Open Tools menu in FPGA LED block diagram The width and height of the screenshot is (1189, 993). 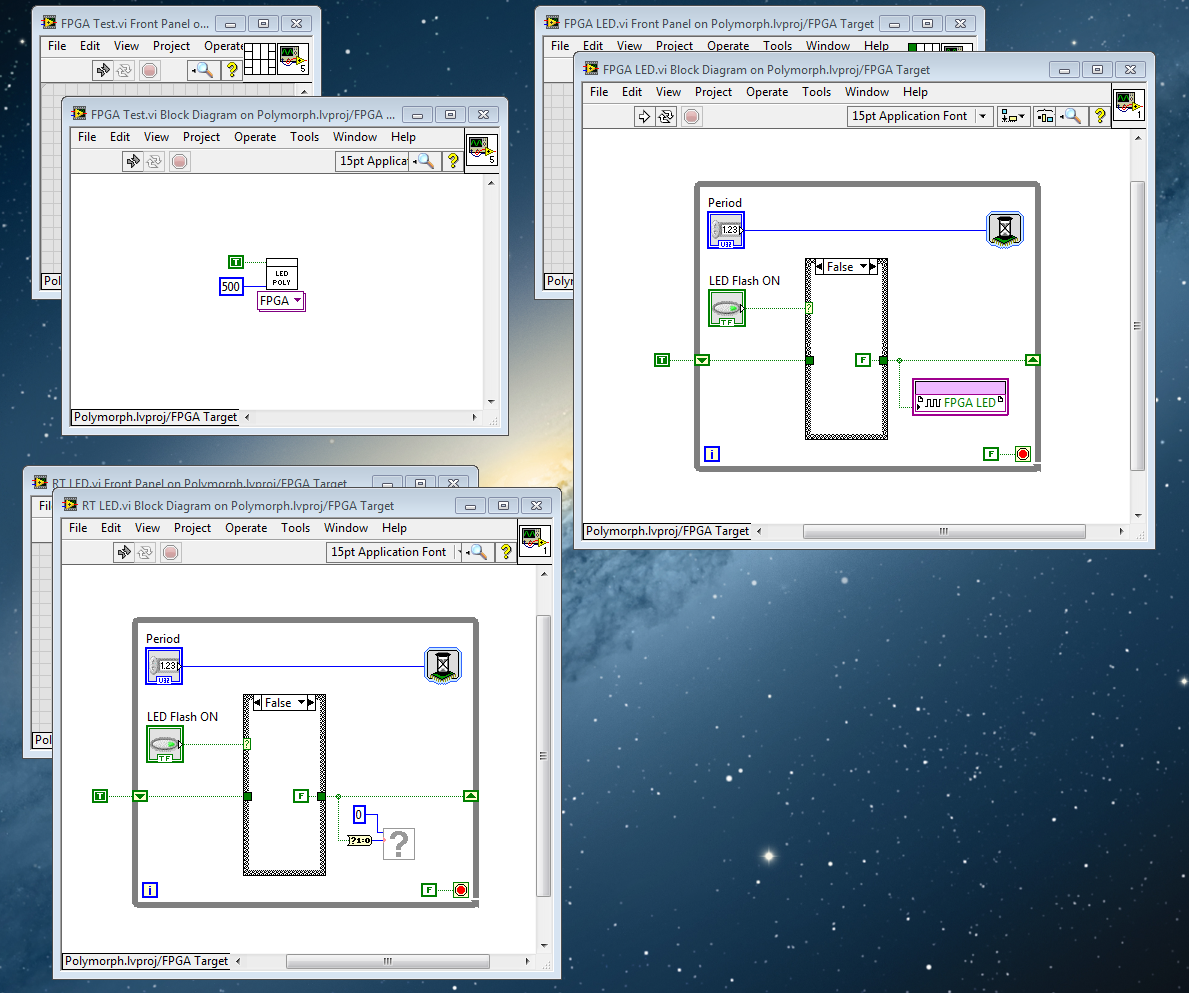(x=816, y=92)
